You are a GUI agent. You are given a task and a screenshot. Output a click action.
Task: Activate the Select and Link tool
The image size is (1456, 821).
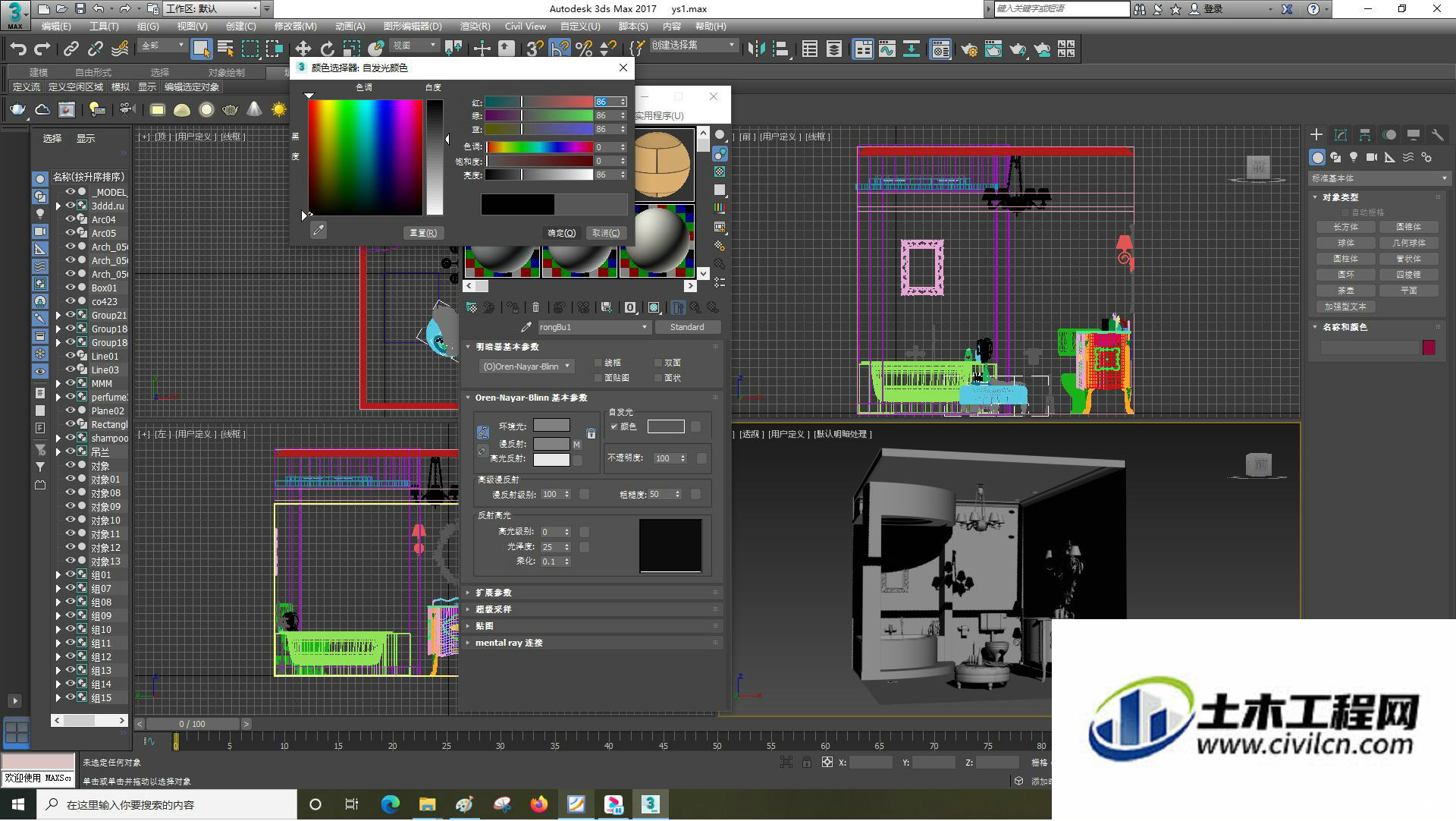(71, 49)
